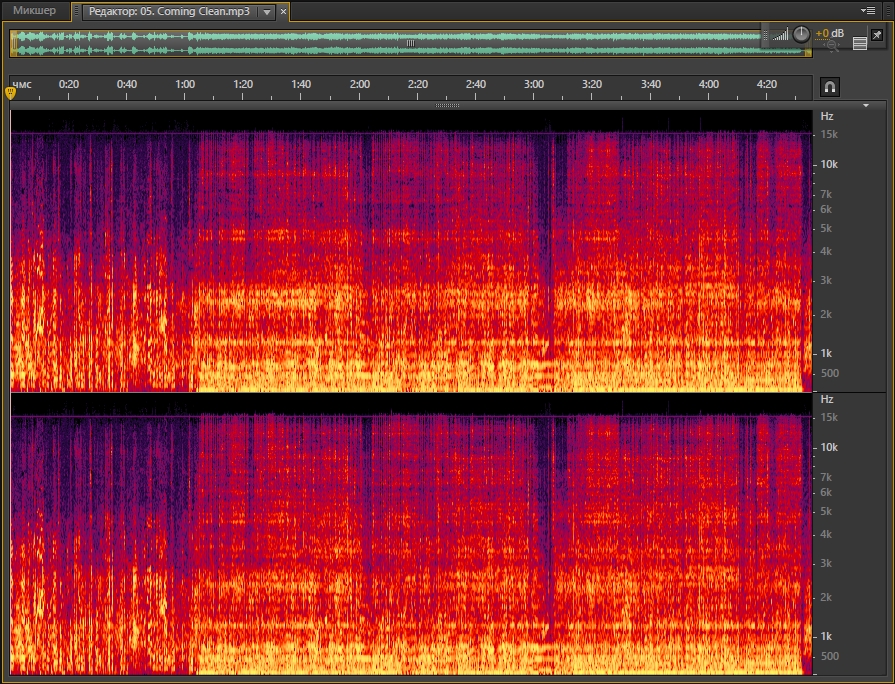Click the yellow playhead marker
The height and width of the screenshot is (684, 895).
[11, 93]
